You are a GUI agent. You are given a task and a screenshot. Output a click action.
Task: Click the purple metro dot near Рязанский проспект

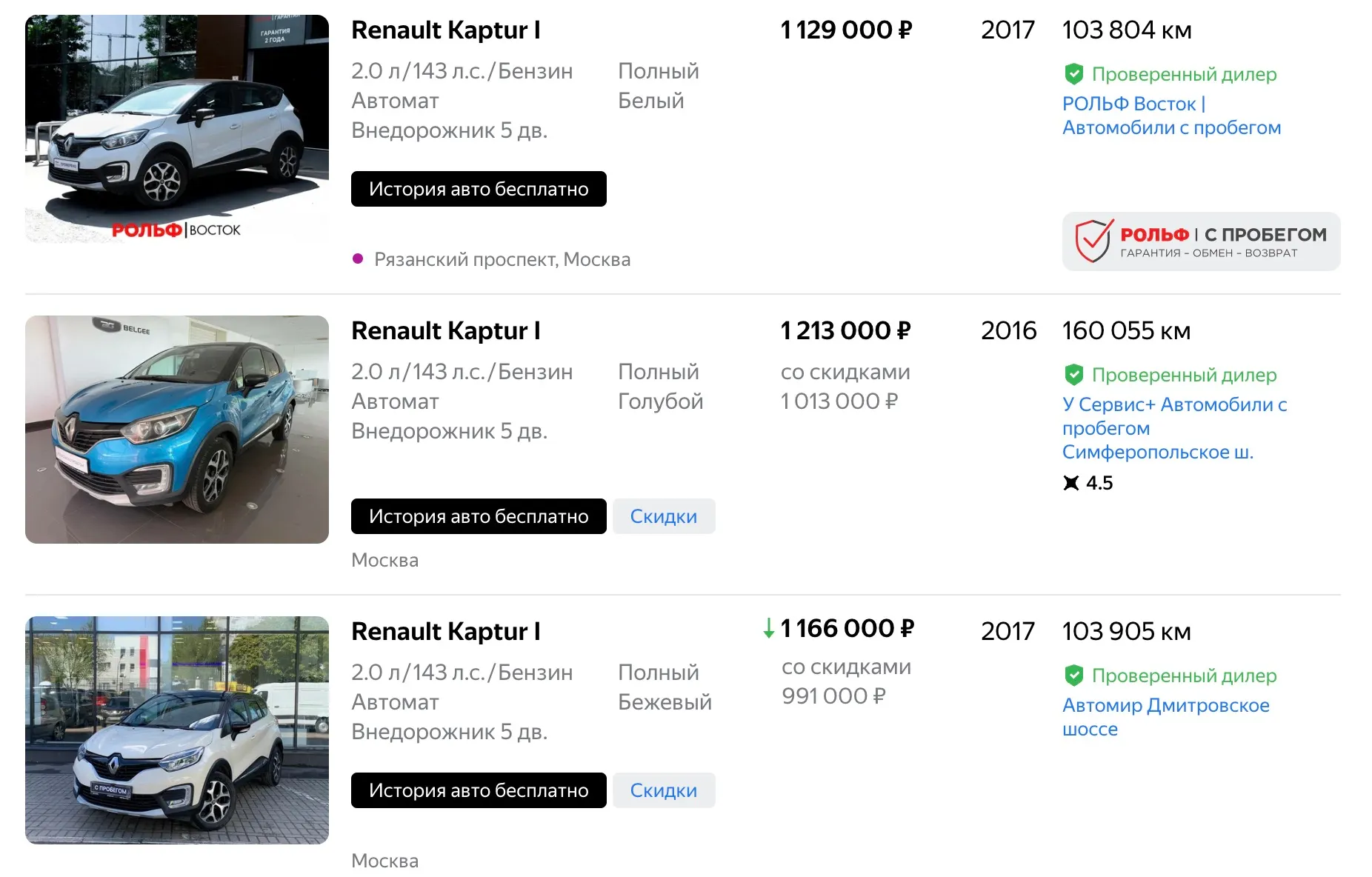coord(358,259)
